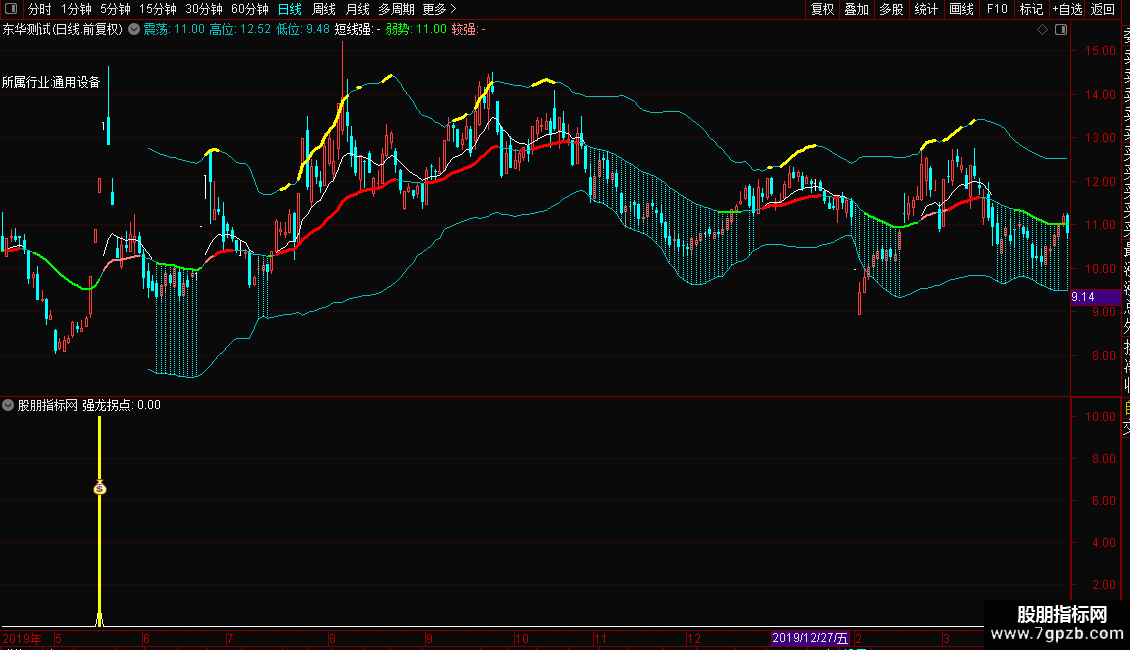This screenshot has height=650, width=1130.
Task: Click the 2019年 label on time axis
Action: pos(22,638)
